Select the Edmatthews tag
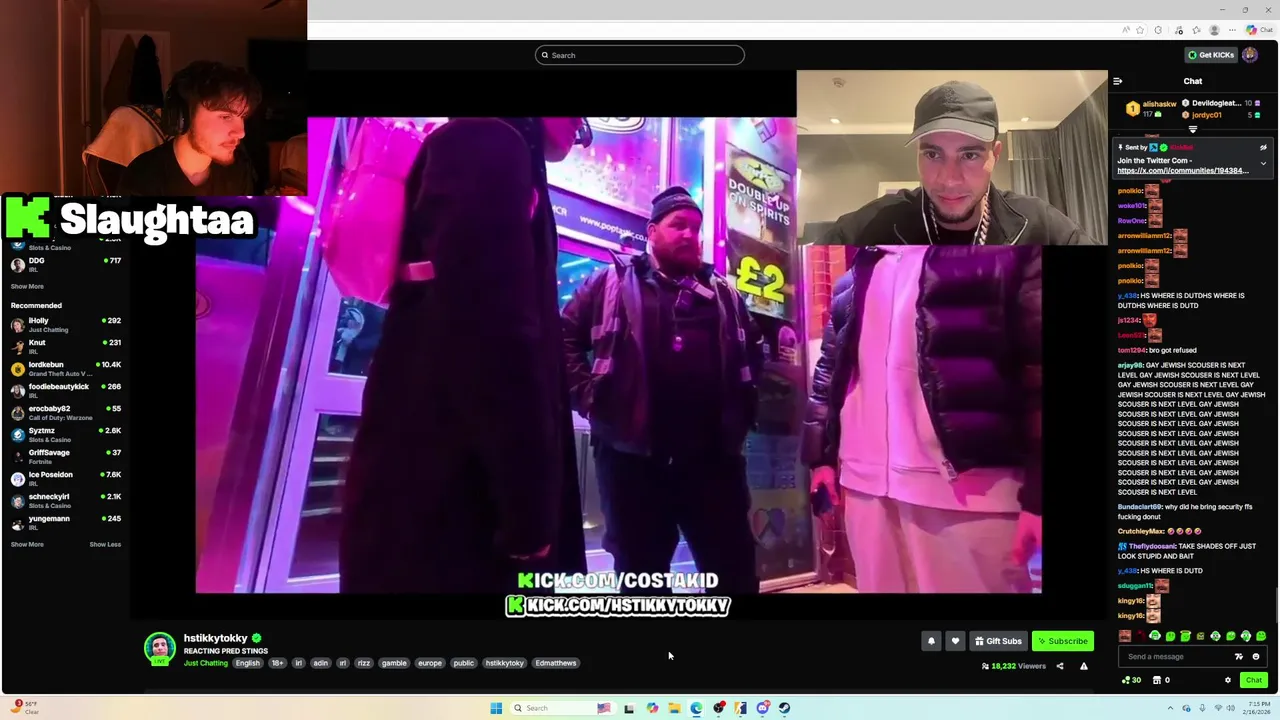This screenshot has width=1280, height=720. (556, 663)
